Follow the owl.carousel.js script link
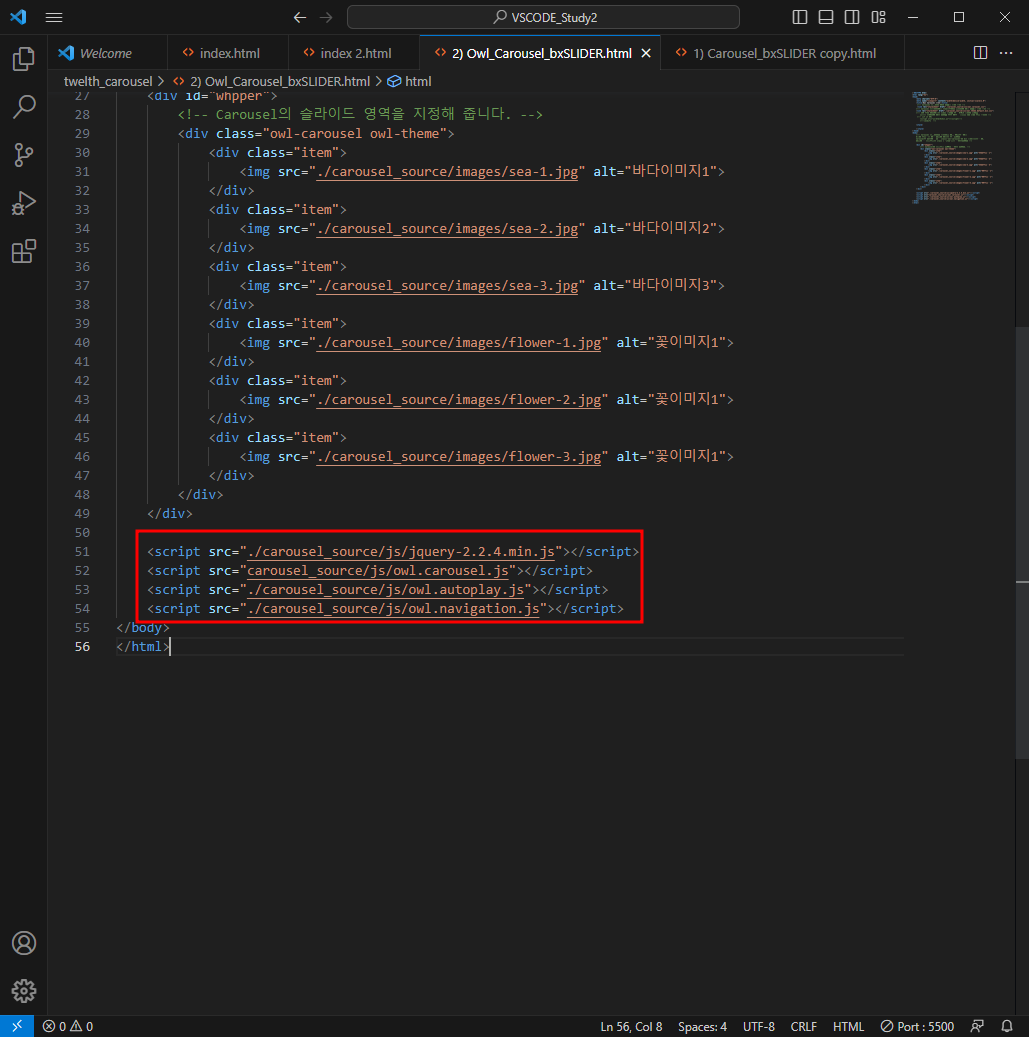 coord(378,571)
